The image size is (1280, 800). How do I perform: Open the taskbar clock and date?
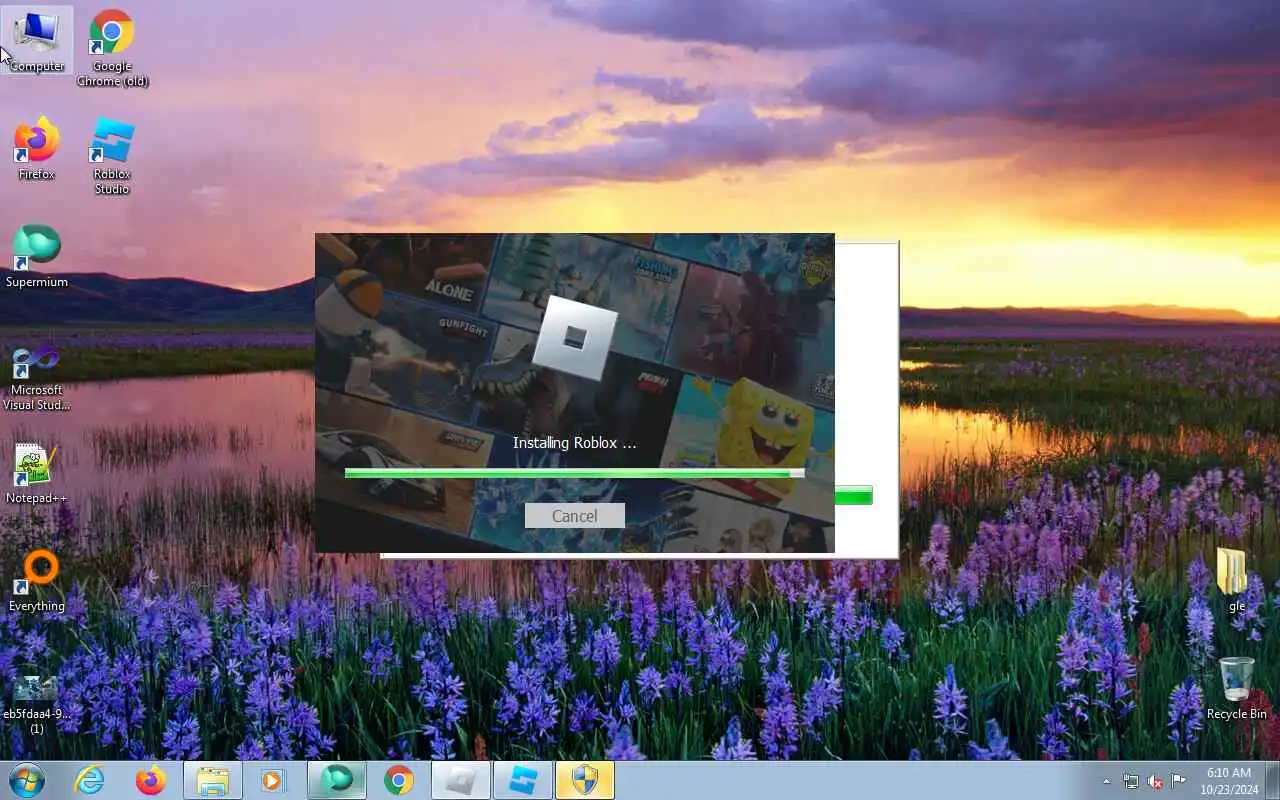tap(1229, 781)
